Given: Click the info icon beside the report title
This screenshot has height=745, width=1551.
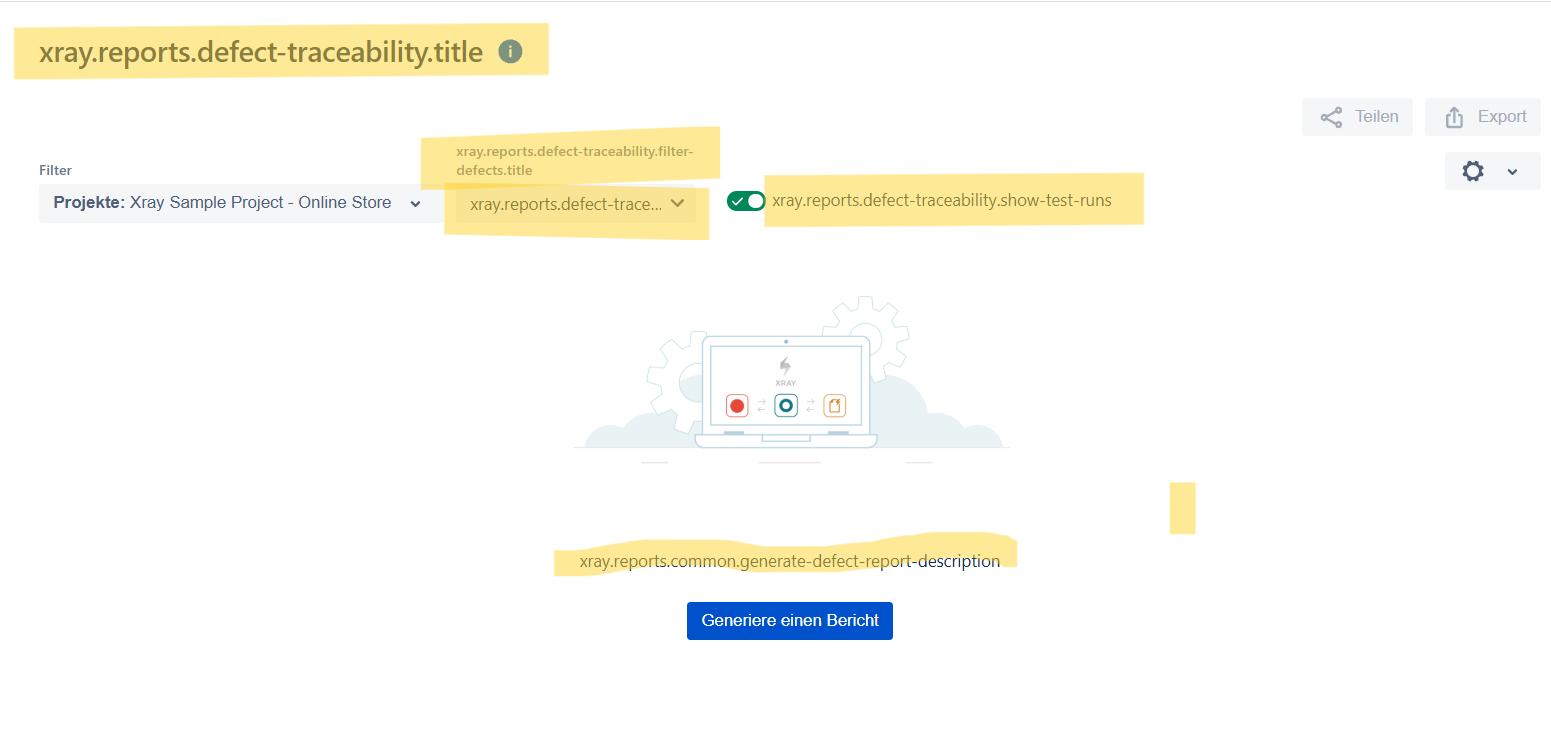Looking at the screenshot, I should tap(510, 52).
